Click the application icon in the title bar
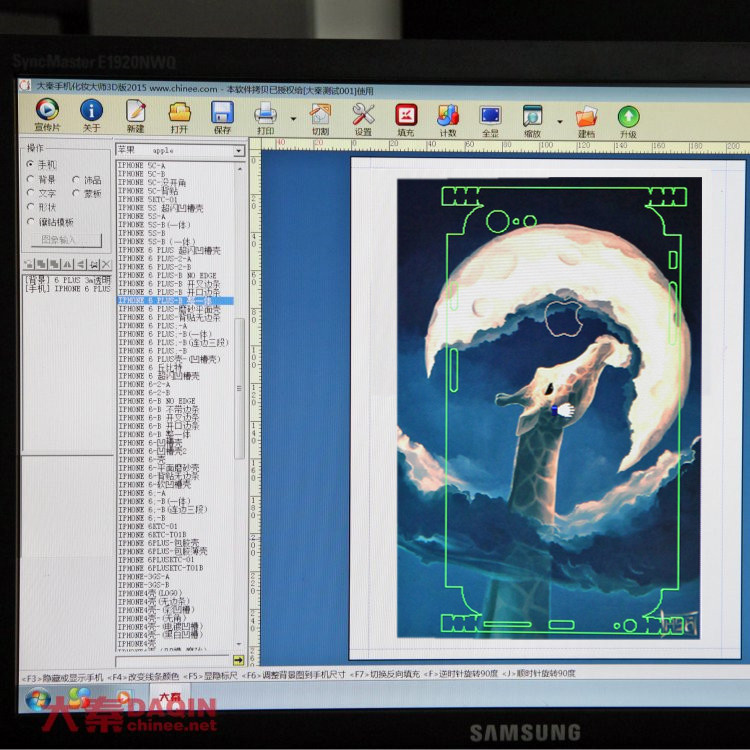The height and width of the screenshot is (750, 750). point(25,86)
